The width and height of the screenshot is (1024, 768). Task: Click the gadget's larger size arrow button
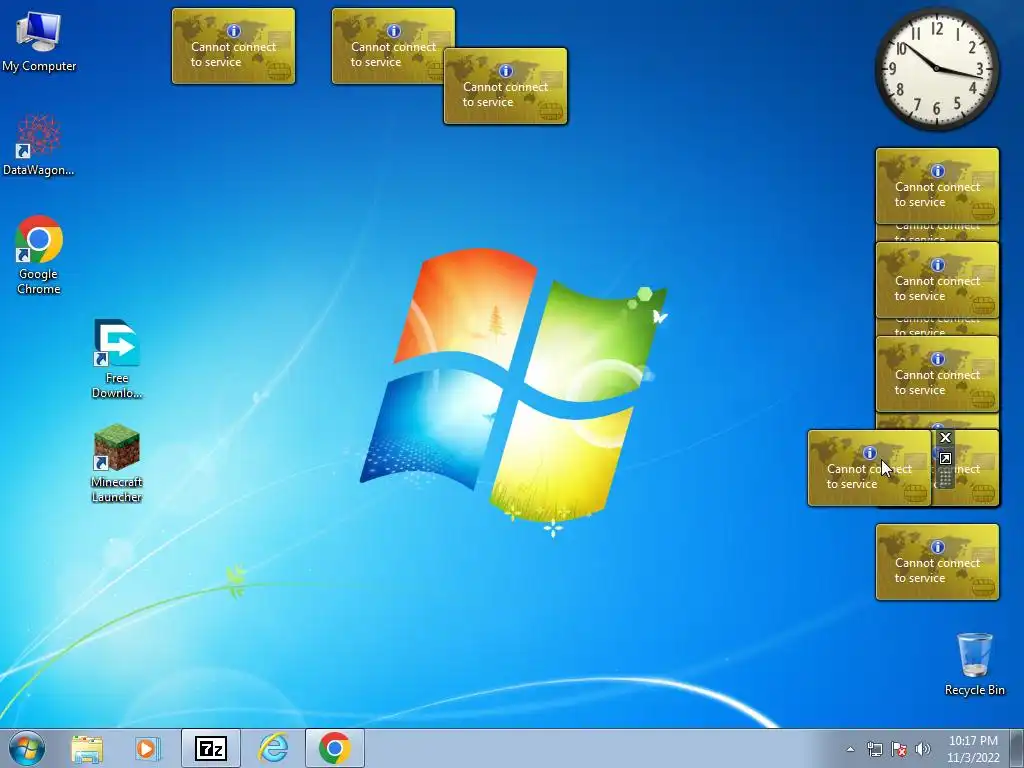coord(945,458)
